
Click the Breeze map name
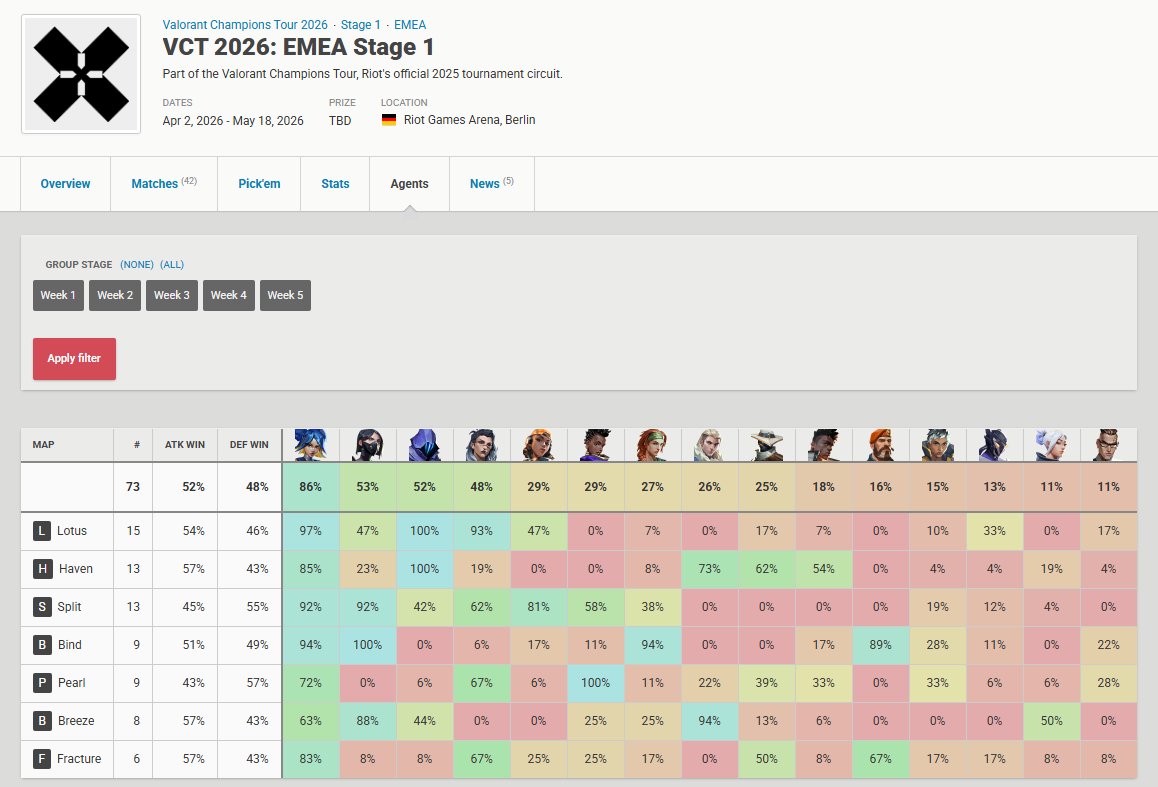click(76, 721)
